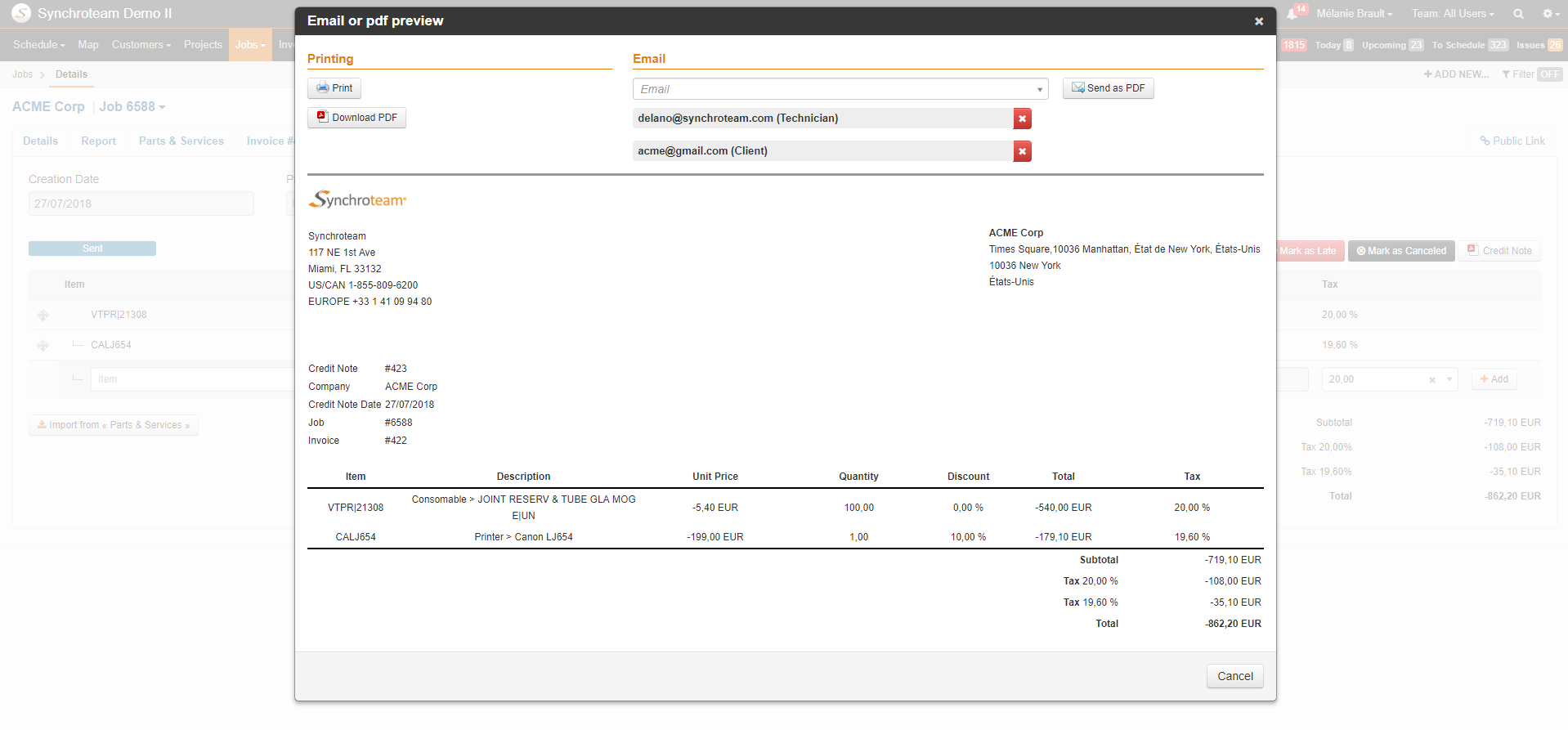Click Jobs breadcrumb link

coord(23,74)
